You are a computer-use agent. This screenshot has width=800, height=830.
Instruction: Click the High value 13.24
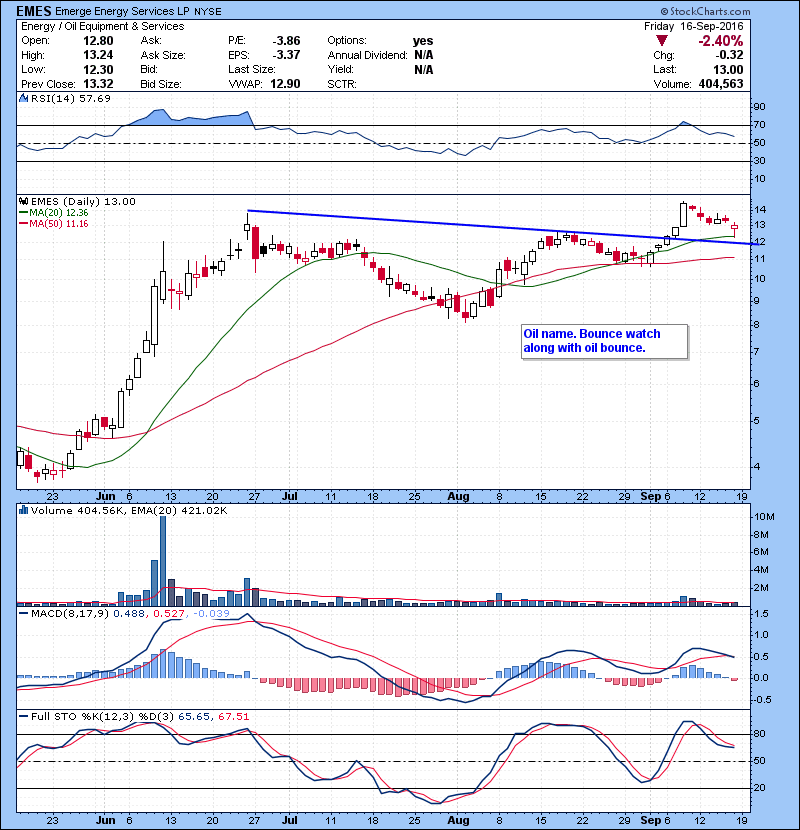[x=98, y=55]
